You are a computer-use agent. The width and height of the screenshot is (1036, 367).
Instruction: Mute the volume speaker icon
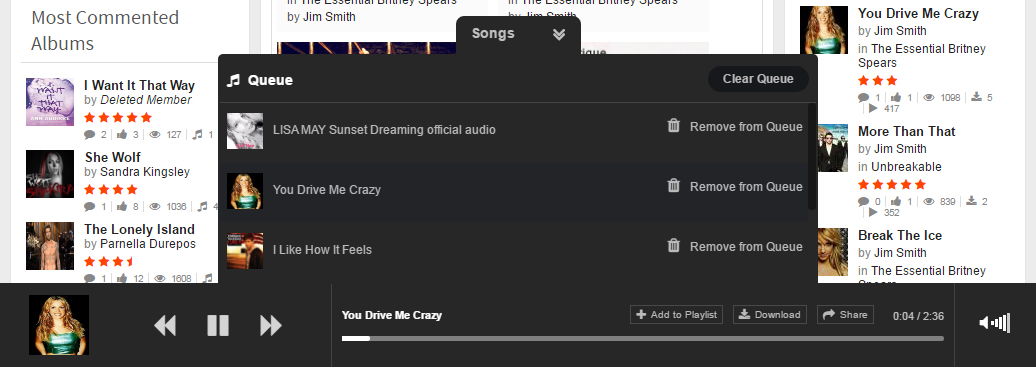pos(994,323)
